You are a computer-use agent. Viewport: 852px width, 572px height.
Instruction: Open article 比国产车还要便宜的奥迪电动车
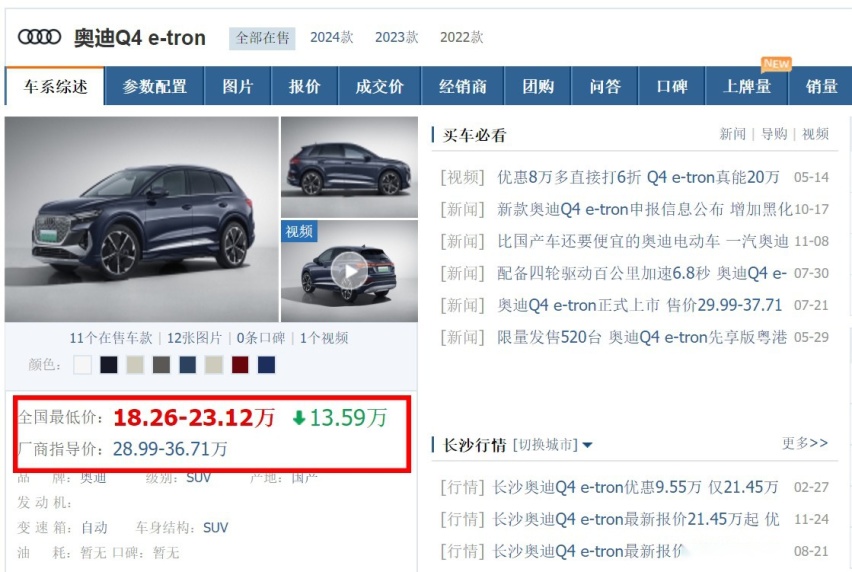[x=643, y=241]
